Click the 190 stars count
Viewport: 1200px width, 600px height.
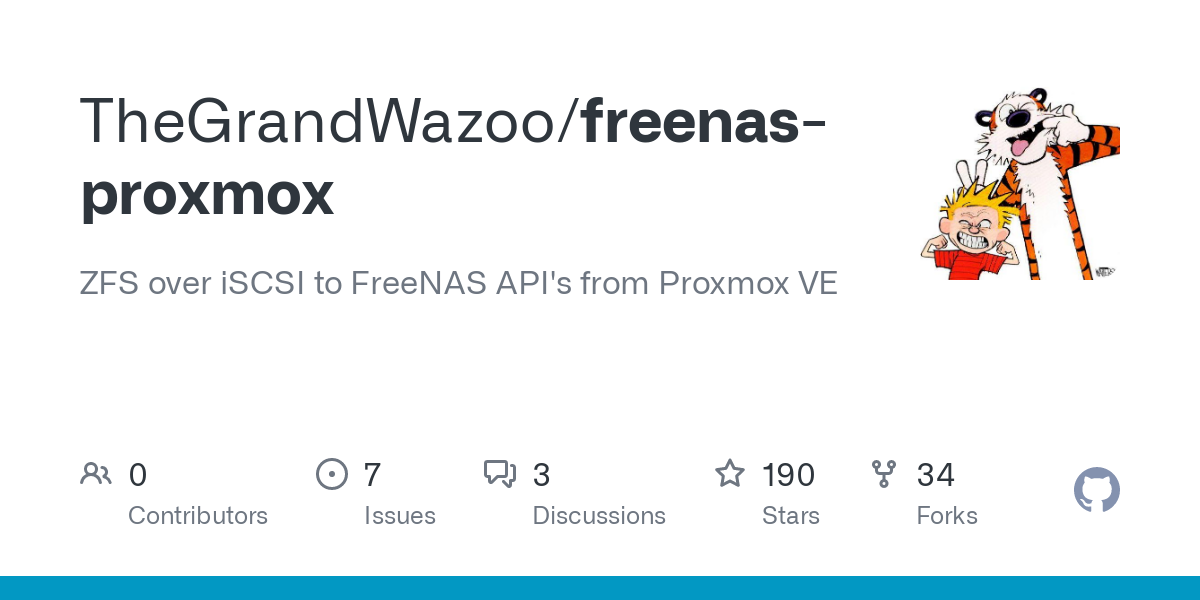[x=788, y=475]
